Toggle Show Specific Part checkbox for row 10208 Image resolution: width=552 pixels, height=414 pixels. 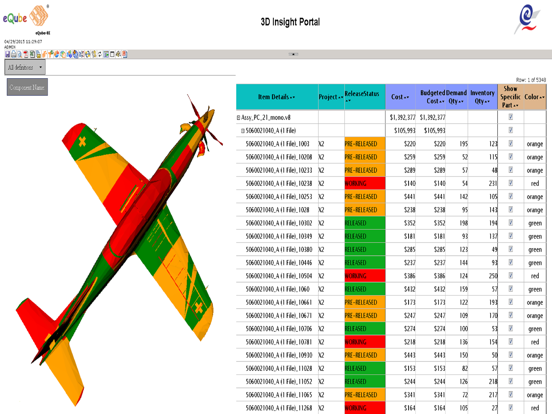[510, 156]
